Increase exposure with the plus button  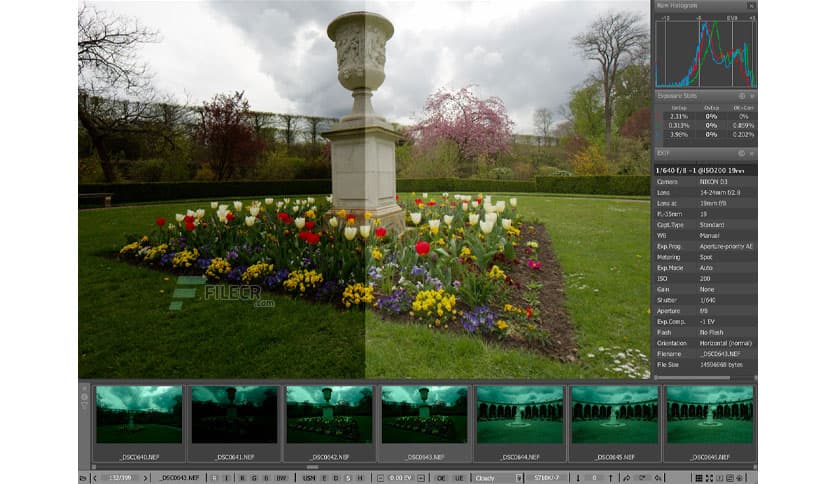pyautogui.click(x=421, y=478)
